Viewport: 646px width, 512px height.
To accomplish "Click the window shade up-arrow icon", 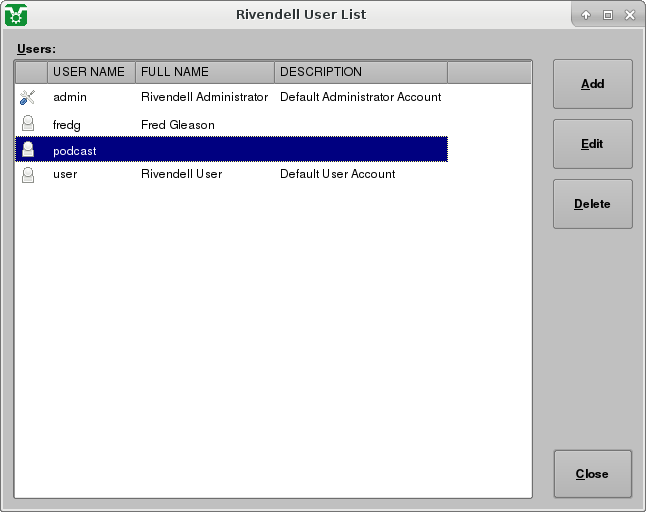I will [586, 15].
